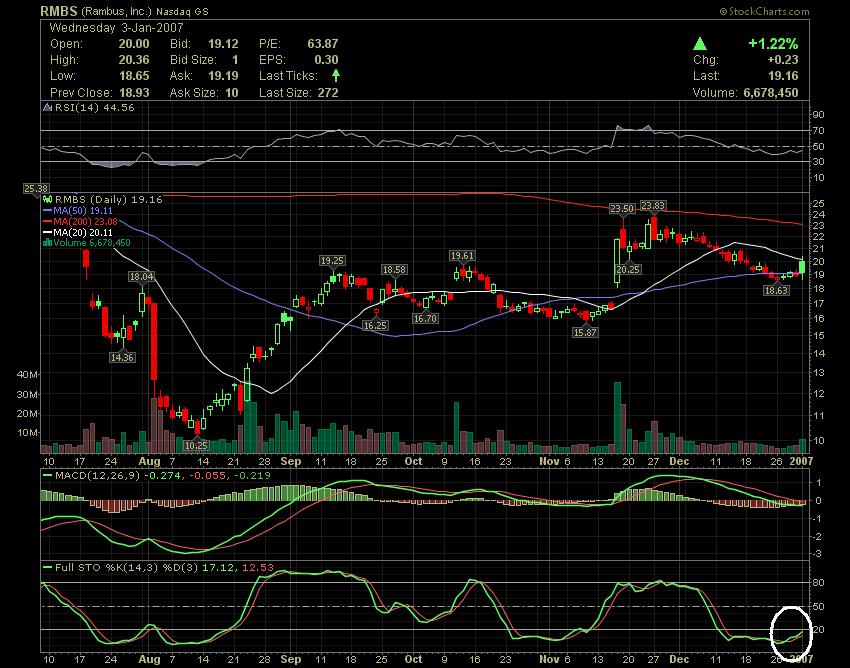Click the date Wednesday 3-Jan-2007

click(x=117, y=28)
